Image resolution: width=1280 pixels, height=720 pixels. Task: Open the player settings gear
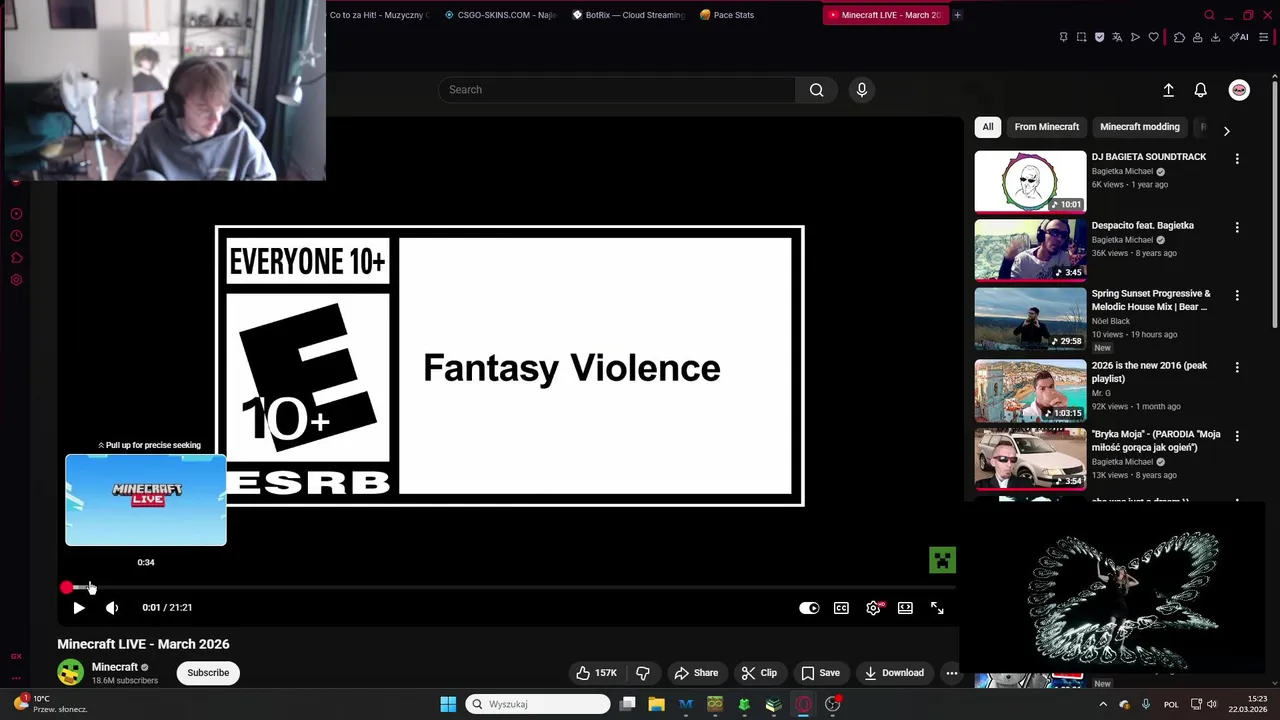874,608
